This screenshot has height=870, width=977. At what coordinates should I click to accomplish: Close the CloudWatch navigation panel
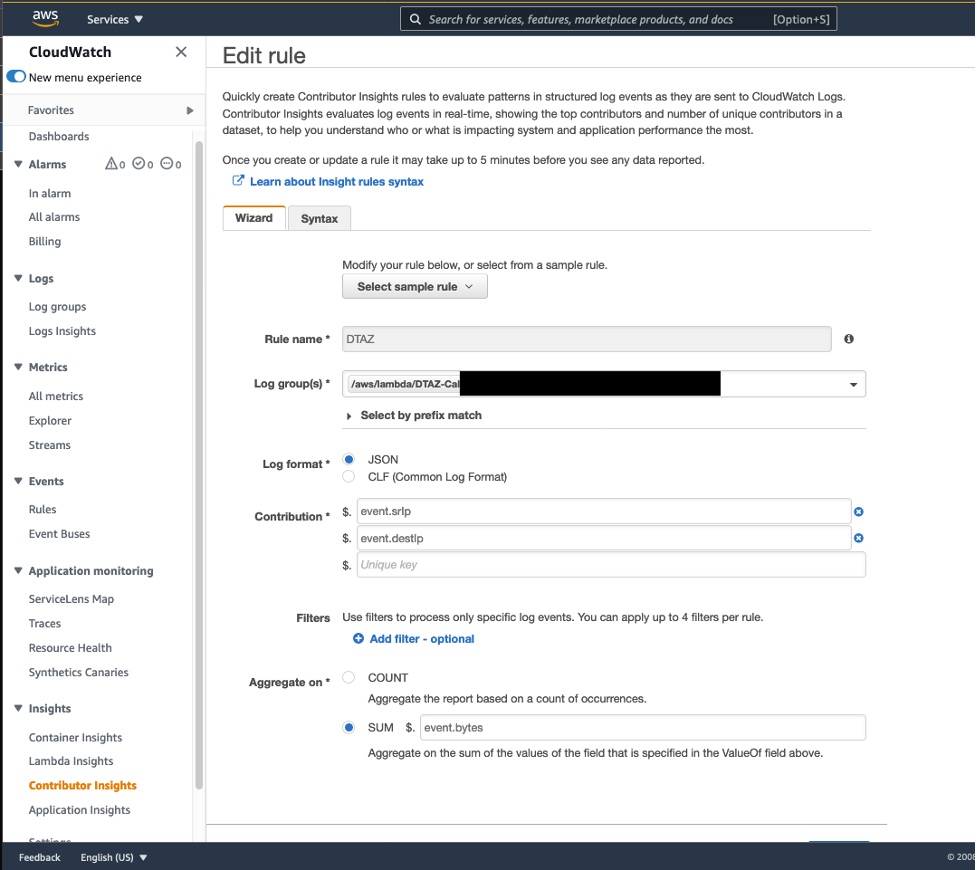181,51
